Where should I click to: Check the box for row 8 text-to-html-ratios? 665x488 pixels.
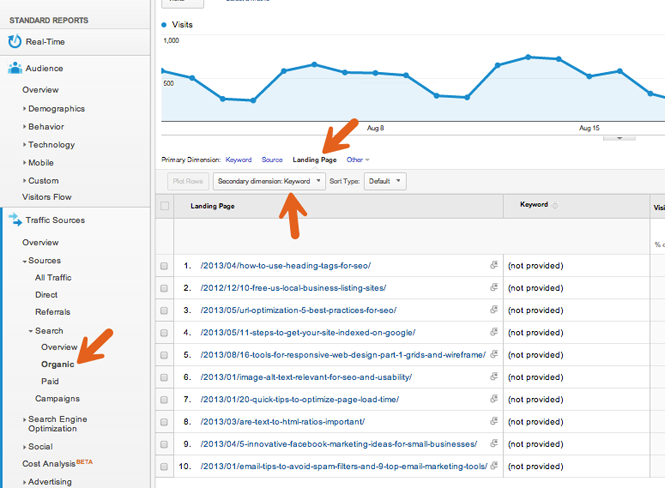164,422
